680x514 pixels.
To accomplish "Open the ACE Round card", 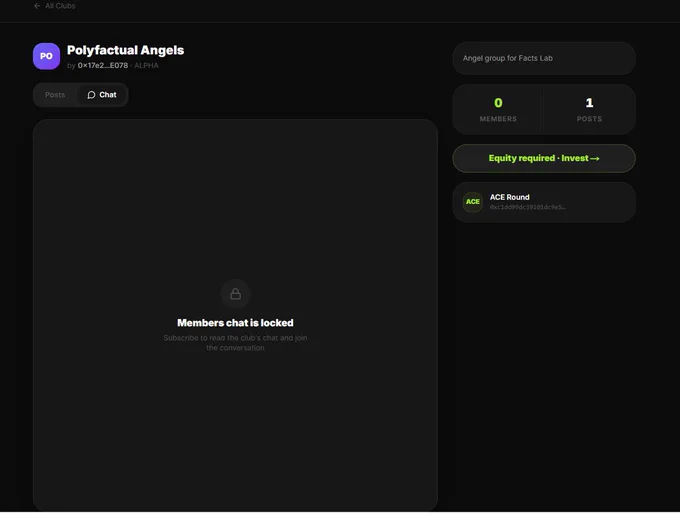I will point(544,202).
